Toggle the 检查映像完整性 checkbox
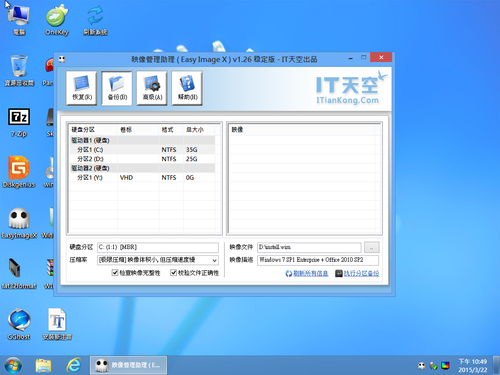The image size is (500, 375). [x=115, y=273]
